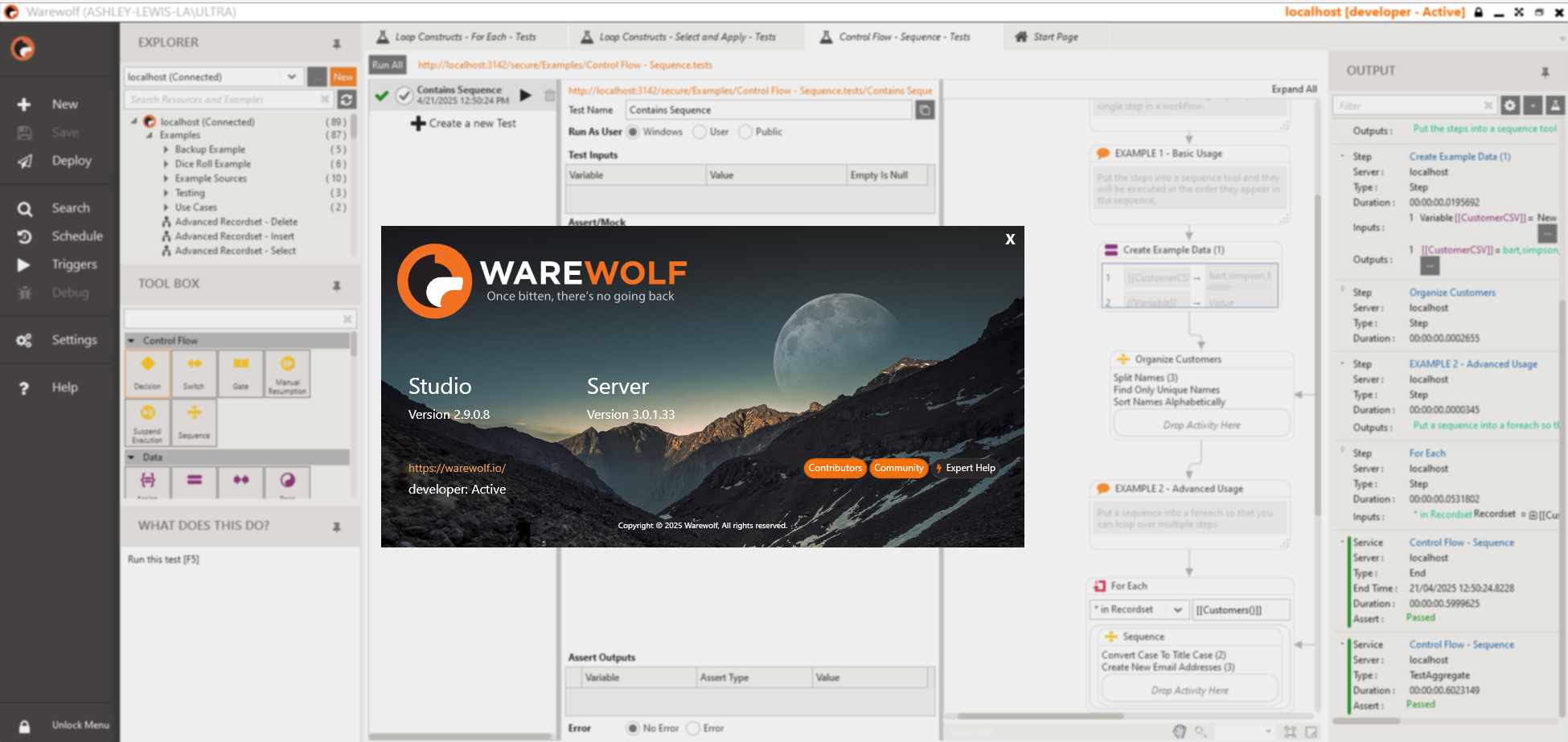Select the Sequence tool in Tool Box
This screenshot has height=742, width=1568.
point(194,423)
